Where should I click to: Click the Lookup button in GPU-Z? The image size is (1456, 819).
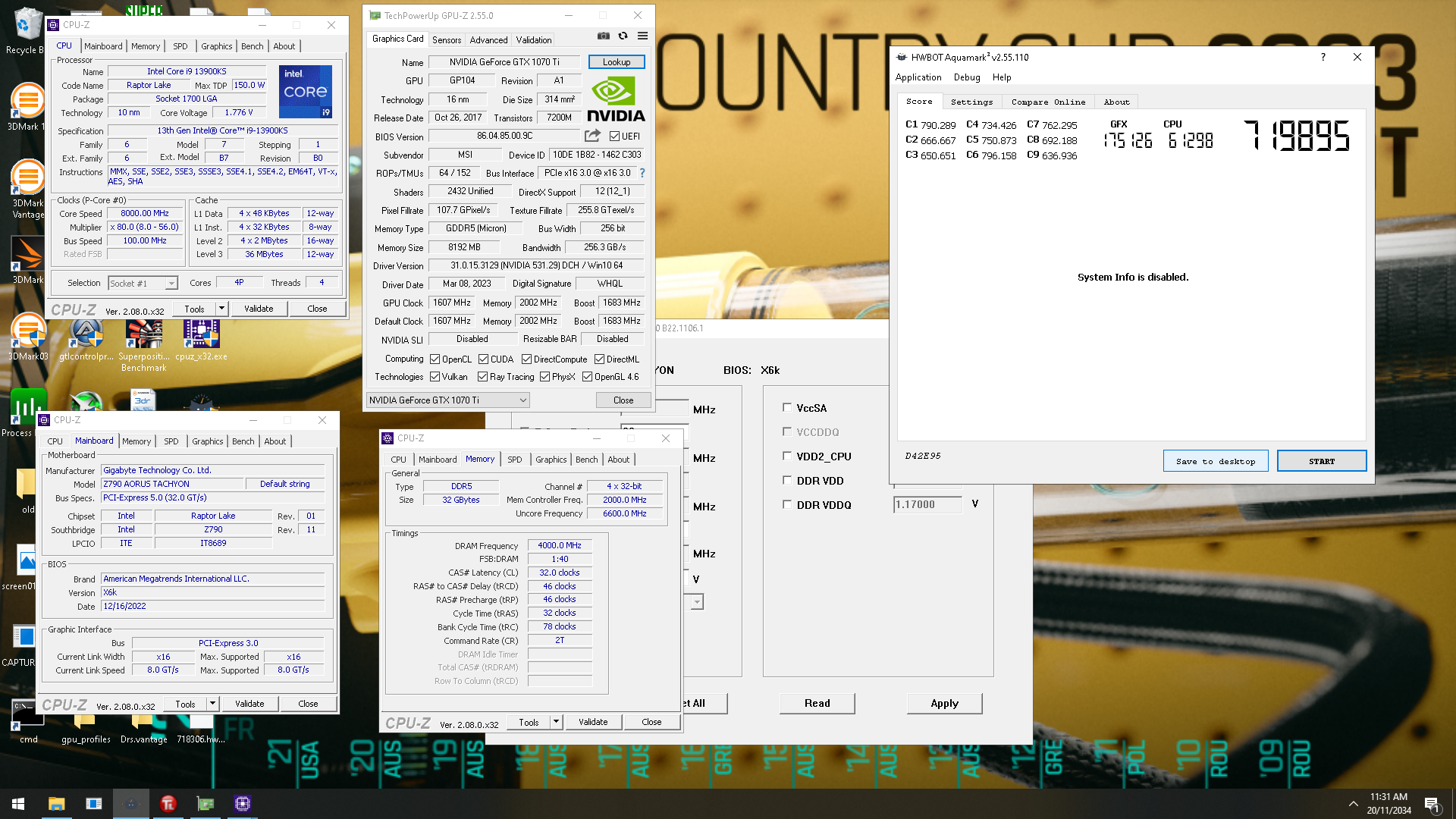point(616,62)
